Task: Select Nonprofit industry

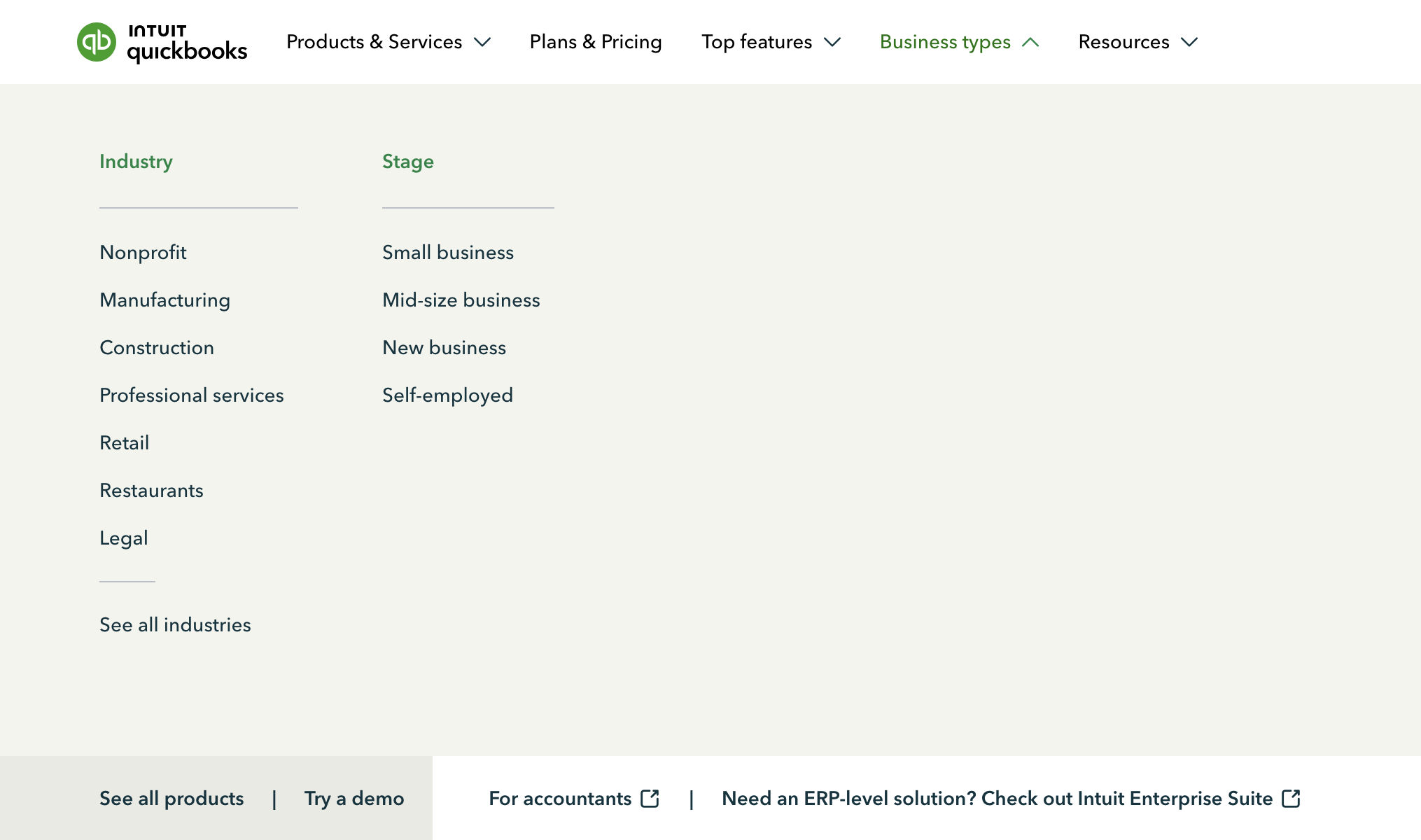Action: (x=143, y=252)
